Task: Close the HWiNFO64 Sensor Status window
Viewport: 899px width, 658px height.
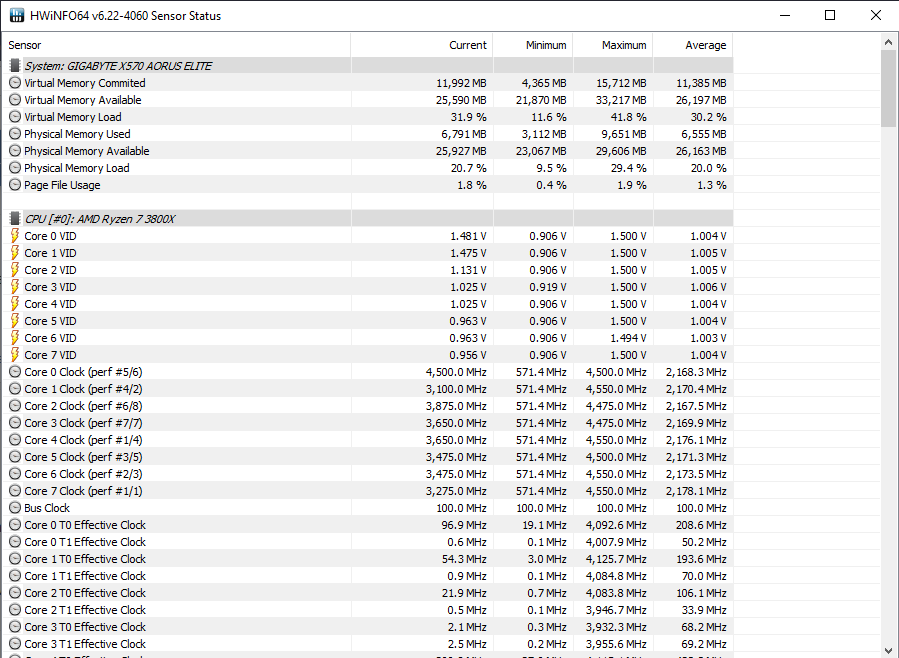Action: (x=875, y=15)
